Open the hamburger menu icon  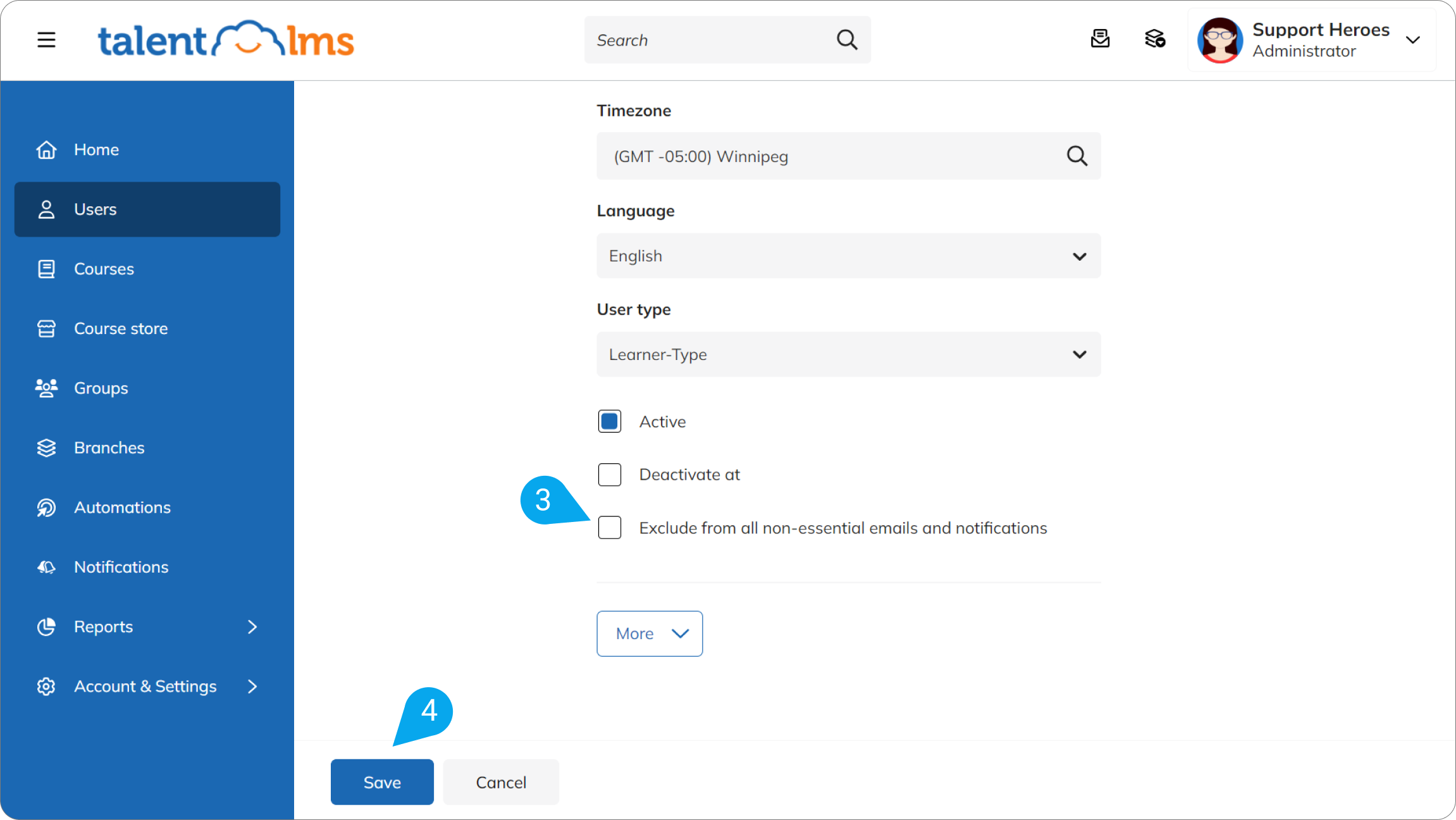tap(46, 40)
